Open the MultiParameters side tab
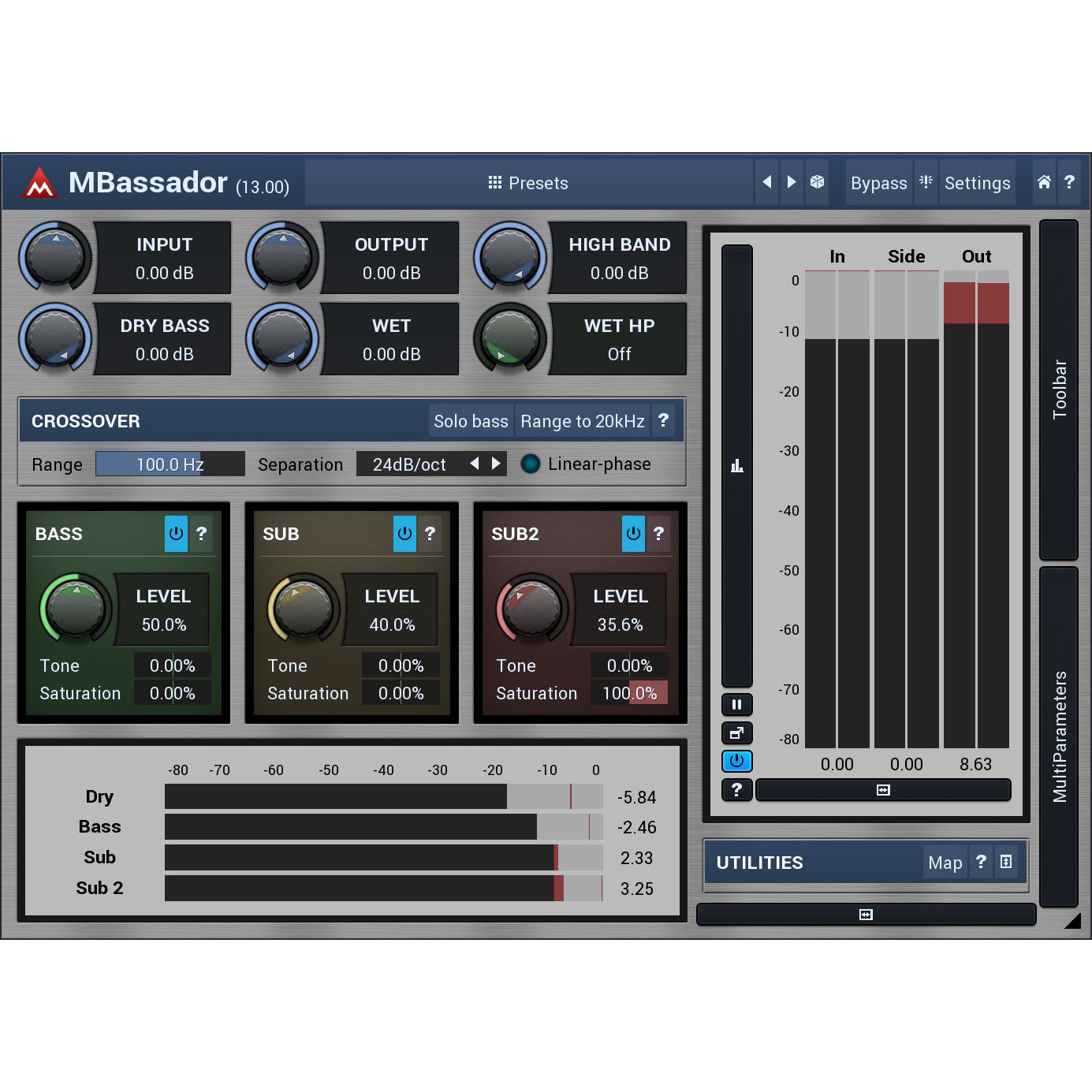Viewport: 1092px width, 1092px height. 1059,736
